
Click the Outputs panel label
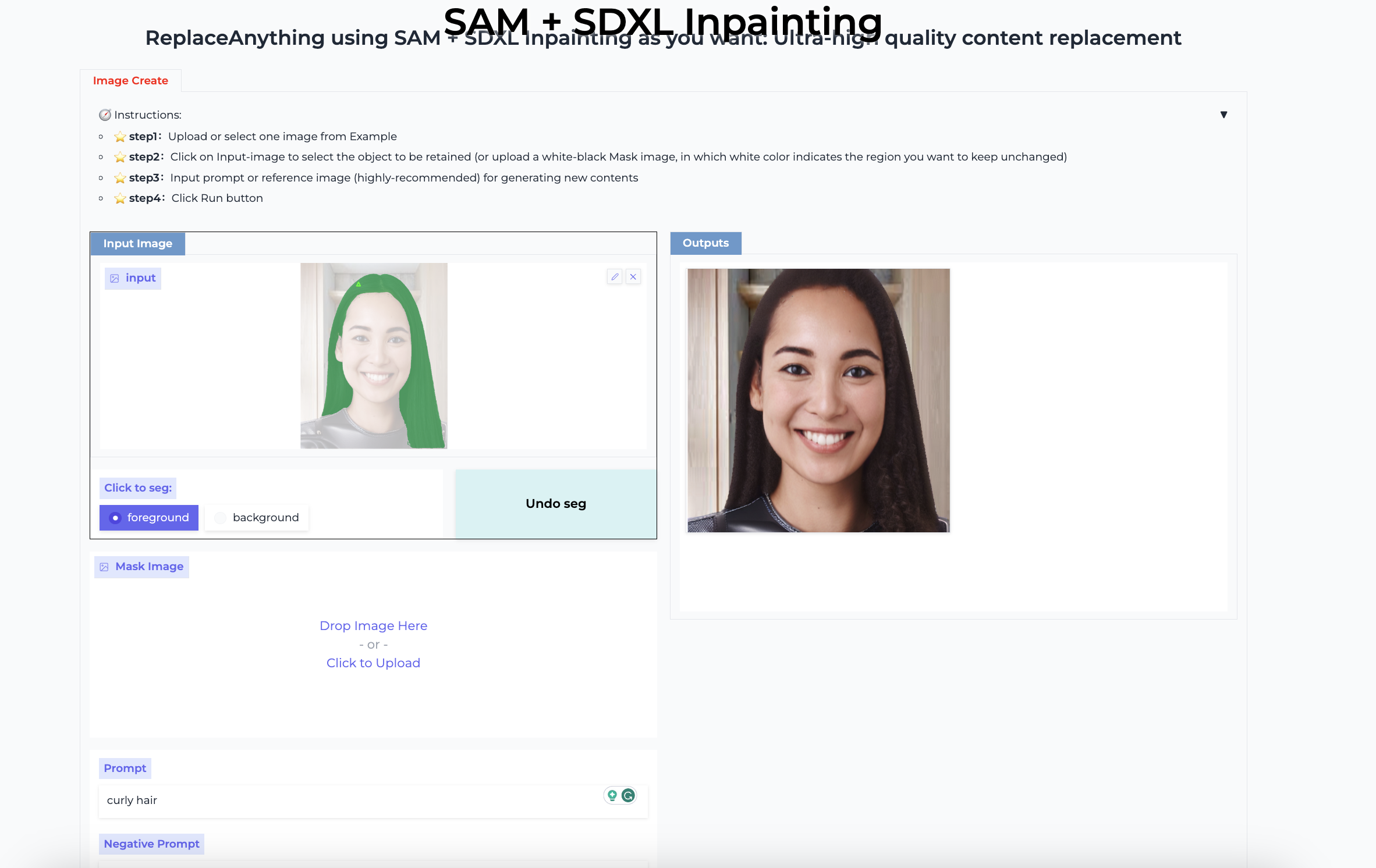tap(705, 243)
